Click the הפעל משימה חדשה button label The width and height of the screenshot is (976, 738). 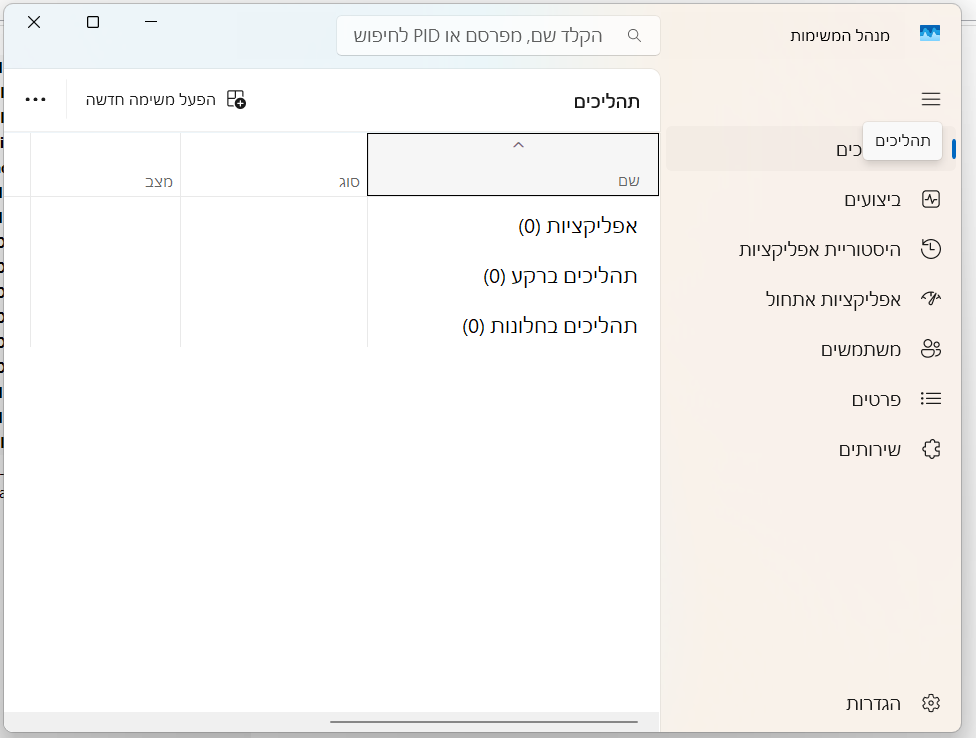tap(150, 100)
